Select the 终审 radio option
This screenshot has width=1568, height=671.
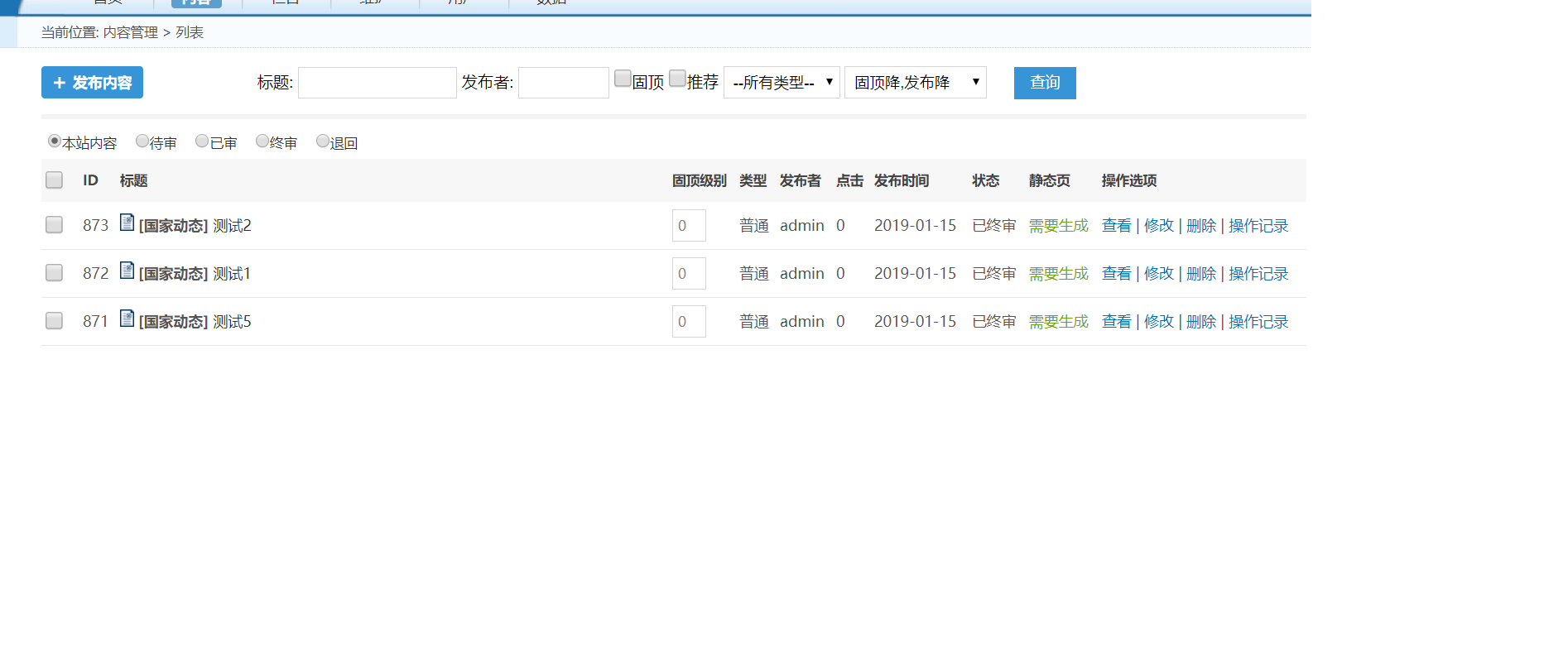pos(262,141)
